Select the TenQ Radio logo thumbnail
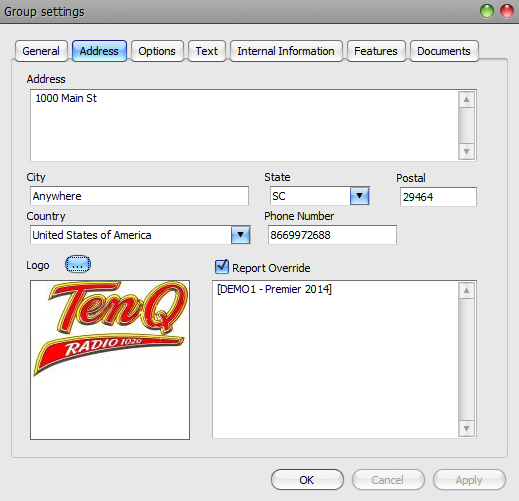 [x=110, y=360]
